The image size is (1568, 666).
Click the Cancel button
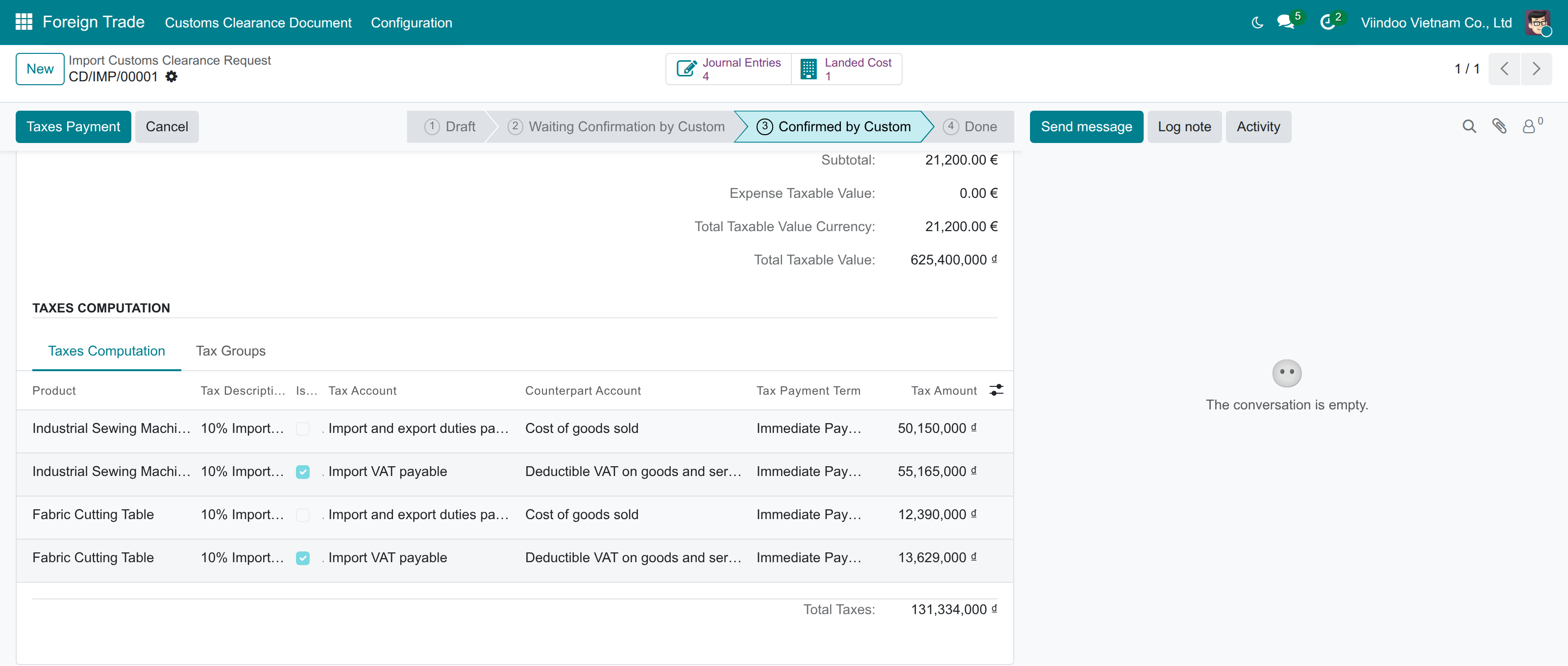167,126
